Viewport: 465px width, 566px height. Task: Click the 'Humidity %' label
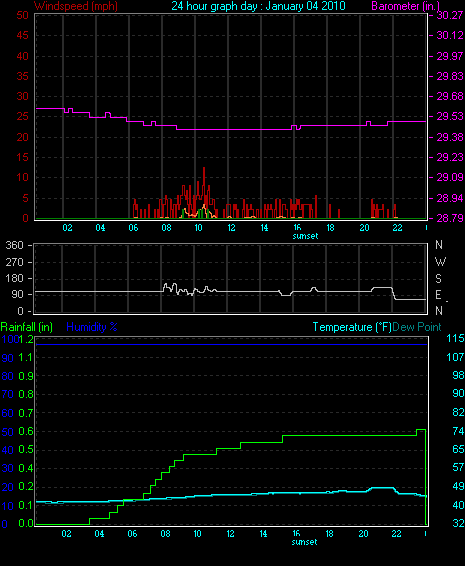[92, 327]
